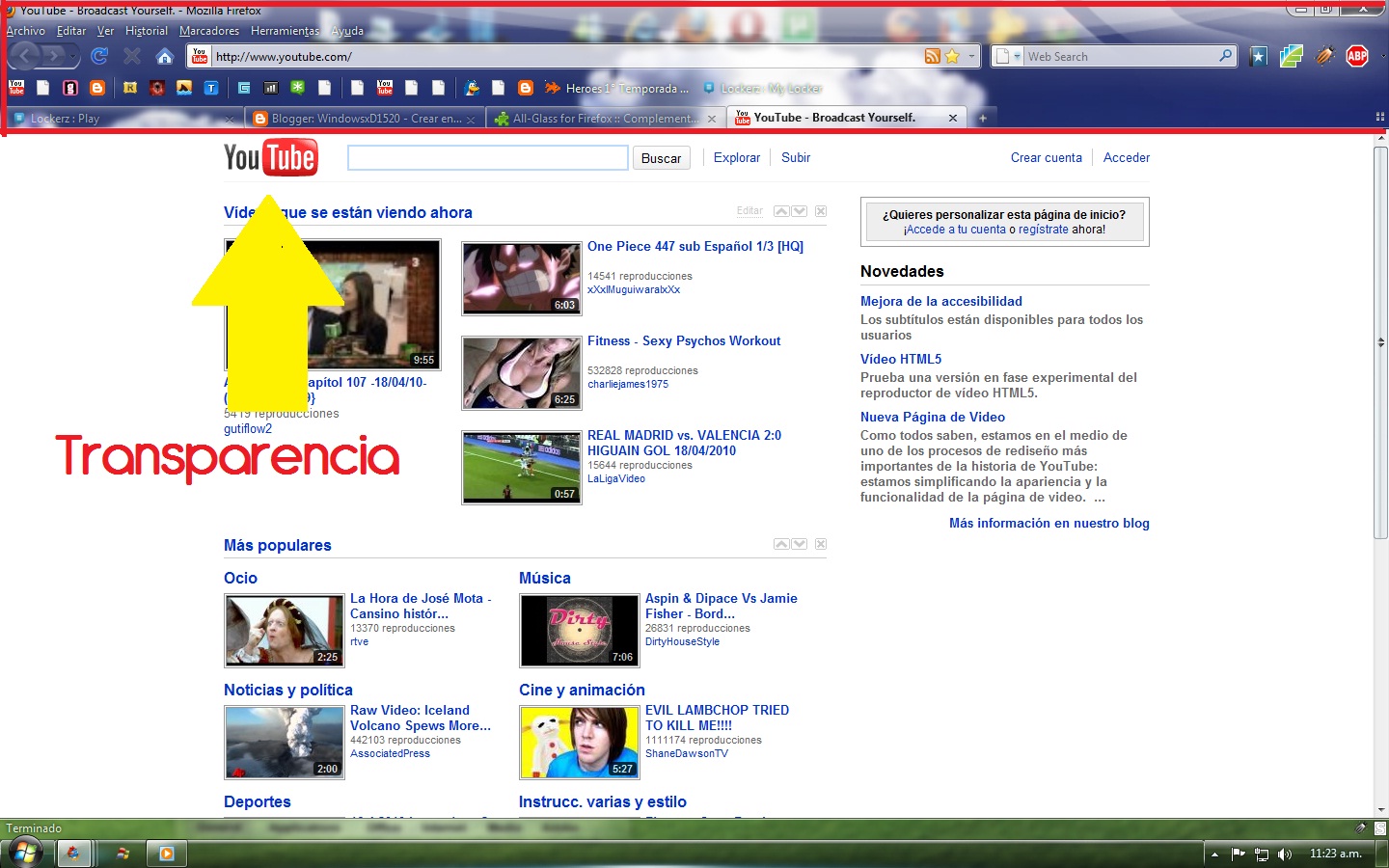
Task: Focus the YouTube search input field
Action: tap(488, 158)
